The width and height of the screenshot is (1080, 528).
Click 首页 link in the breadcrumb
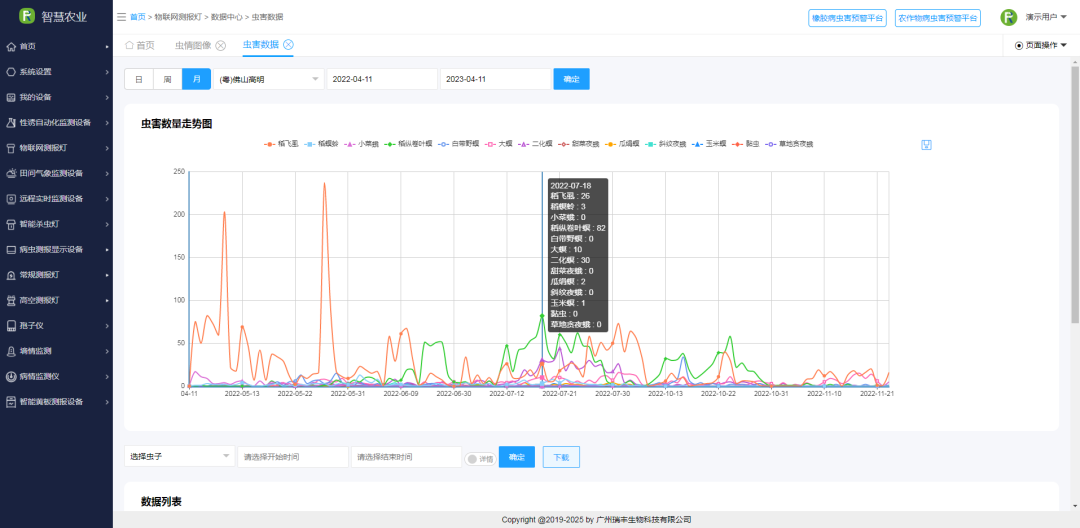138,17
